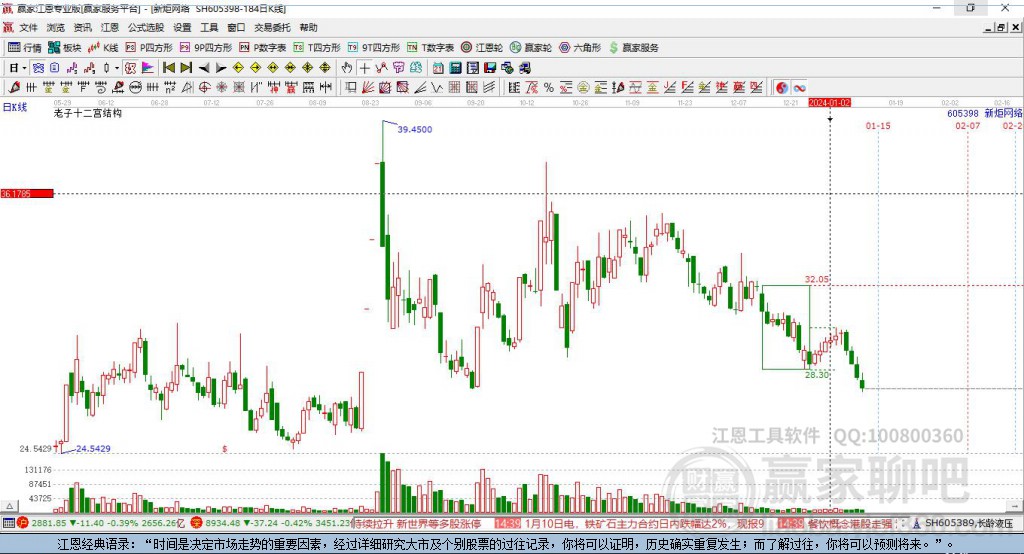This screenshot has width=1024, height=554.
Task: Jump to first bar with skip-to-start icon
Action: click(168, 68)
